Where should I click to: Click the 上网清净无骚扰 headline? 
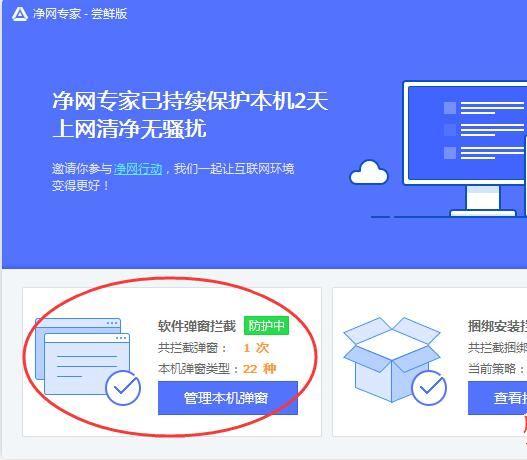(129, 129)
